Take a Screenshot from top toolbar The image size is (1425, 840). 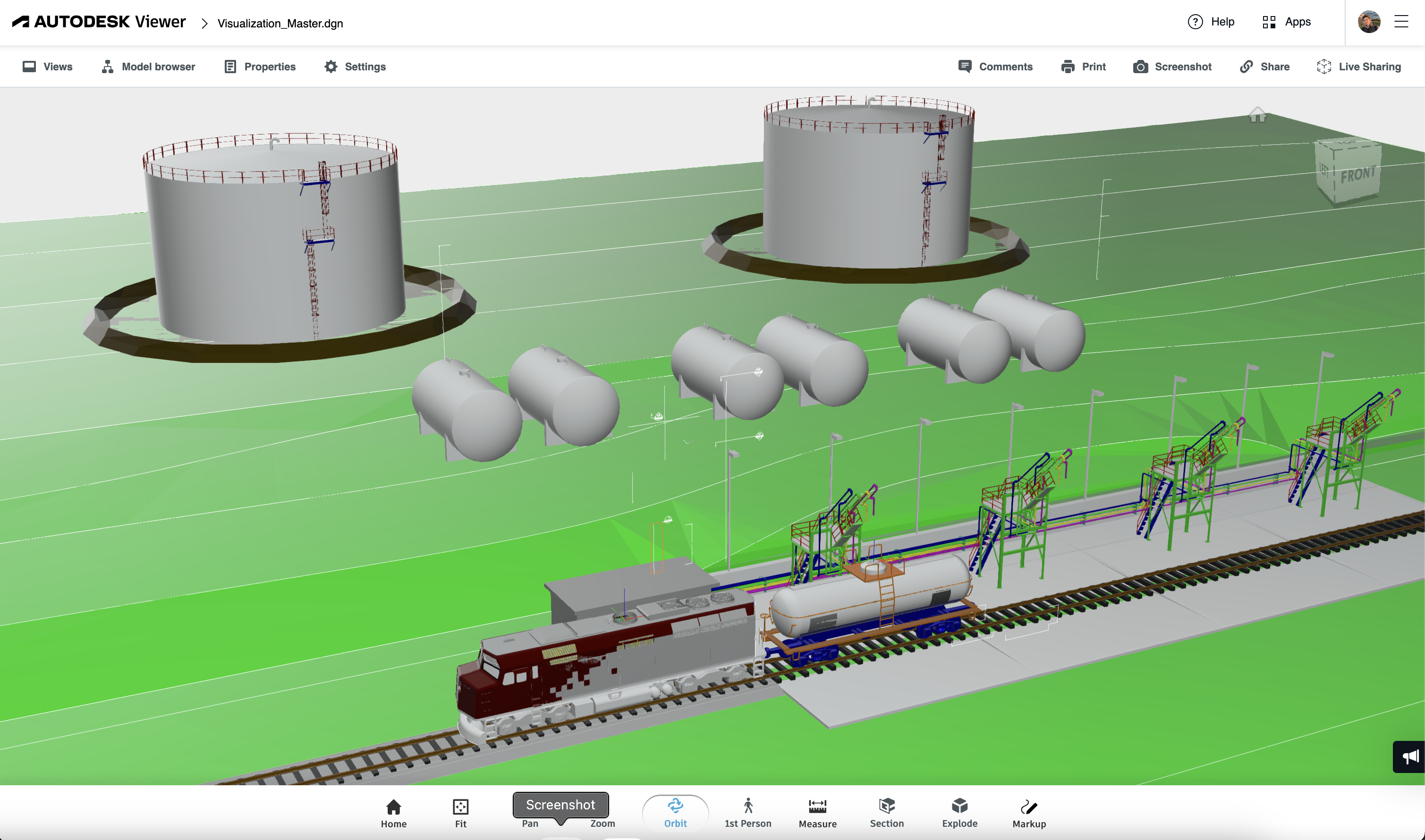1172,67
